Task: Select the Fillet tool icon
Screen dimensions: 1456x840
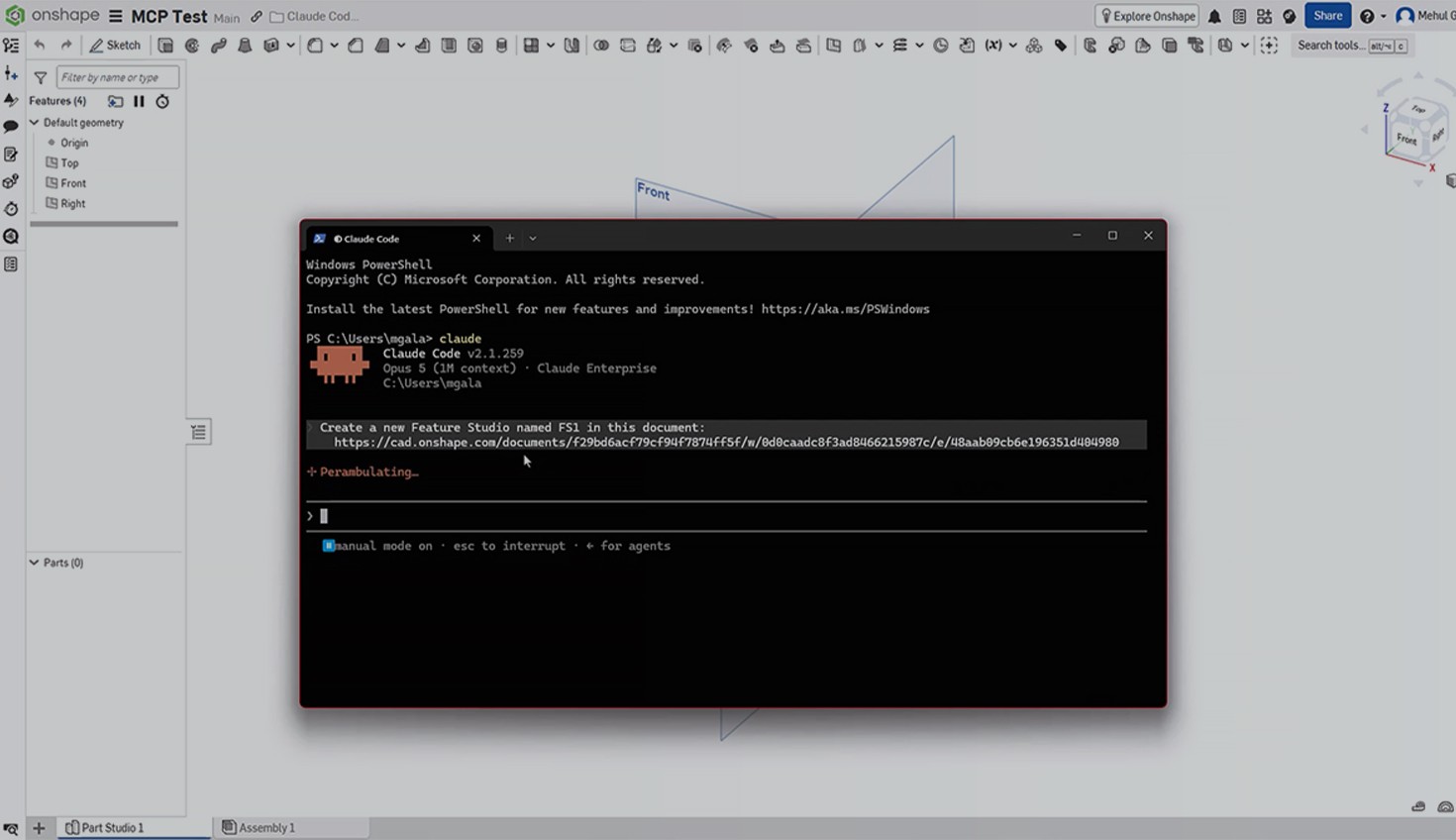Action: point(315,46)
